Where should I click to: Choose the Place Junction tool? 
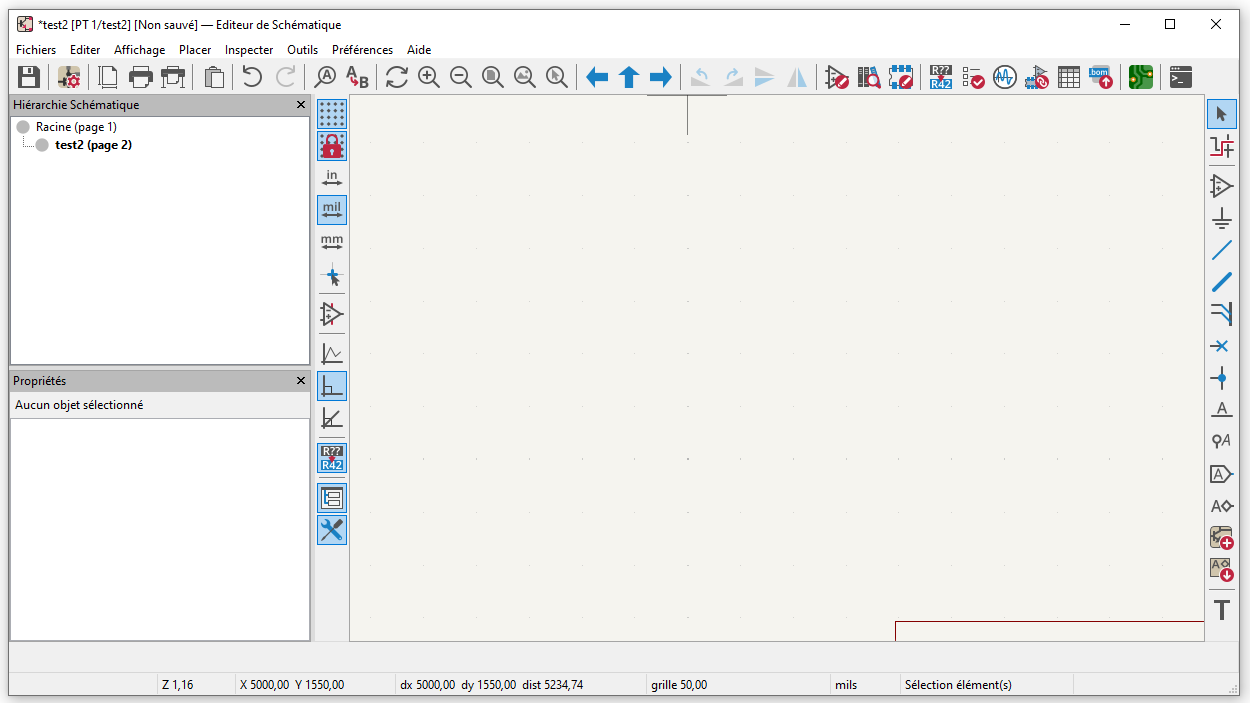tap(1221, 378)
